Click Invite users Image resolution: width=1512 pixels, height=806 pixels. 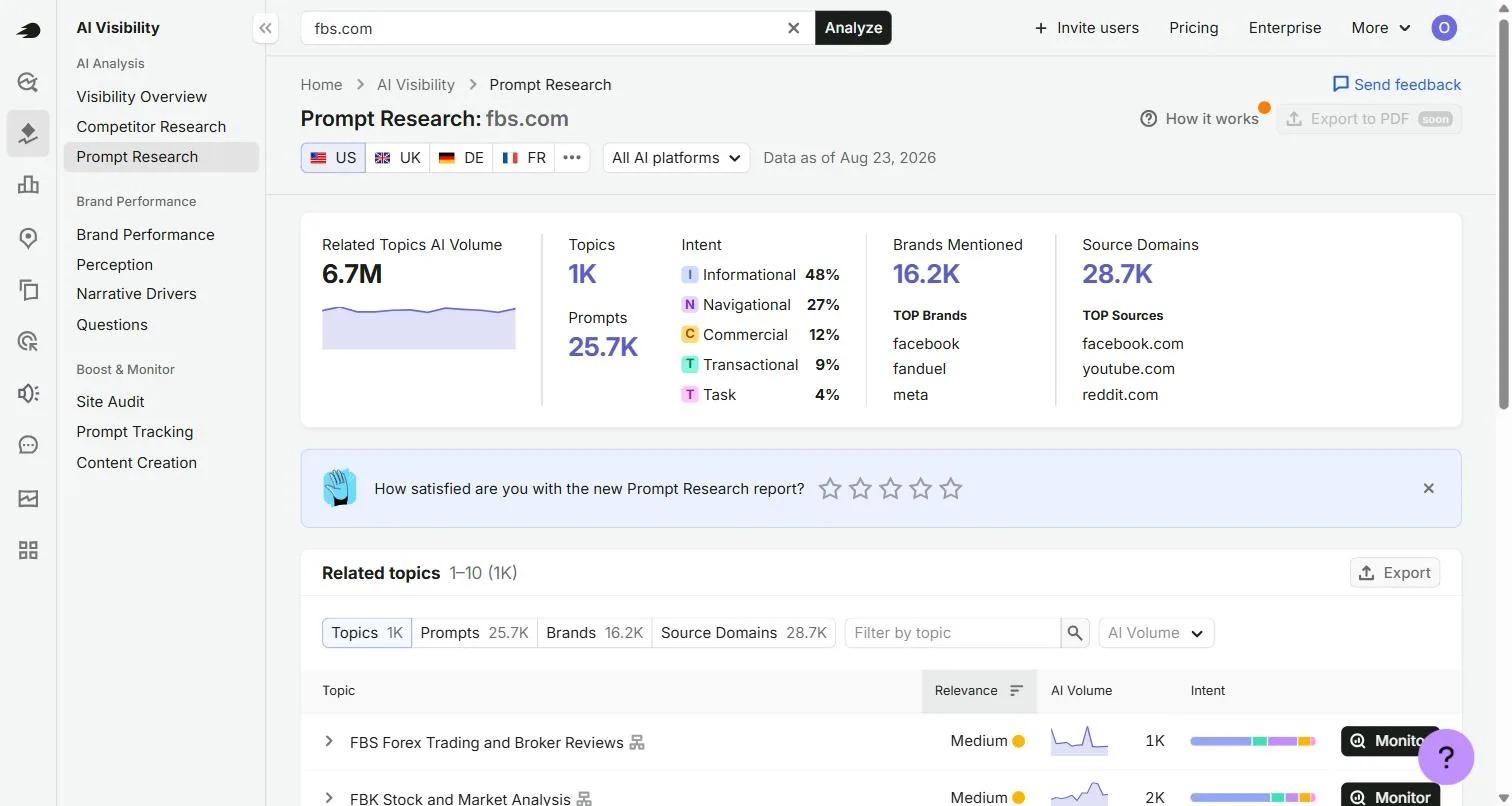point(1087,28)
